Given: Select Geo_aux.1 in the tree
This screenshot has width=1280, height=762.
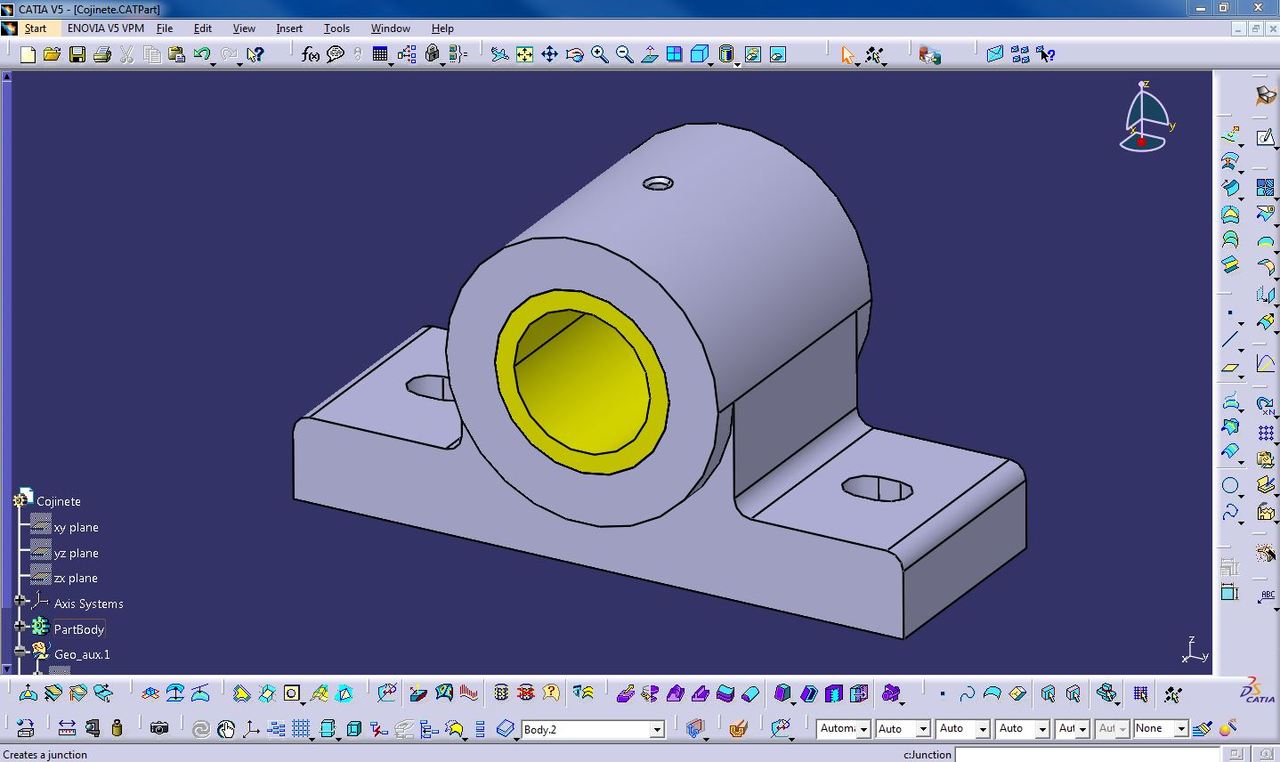Looking at the screenshot, I should pyautogui.click(x=82, y=654).
